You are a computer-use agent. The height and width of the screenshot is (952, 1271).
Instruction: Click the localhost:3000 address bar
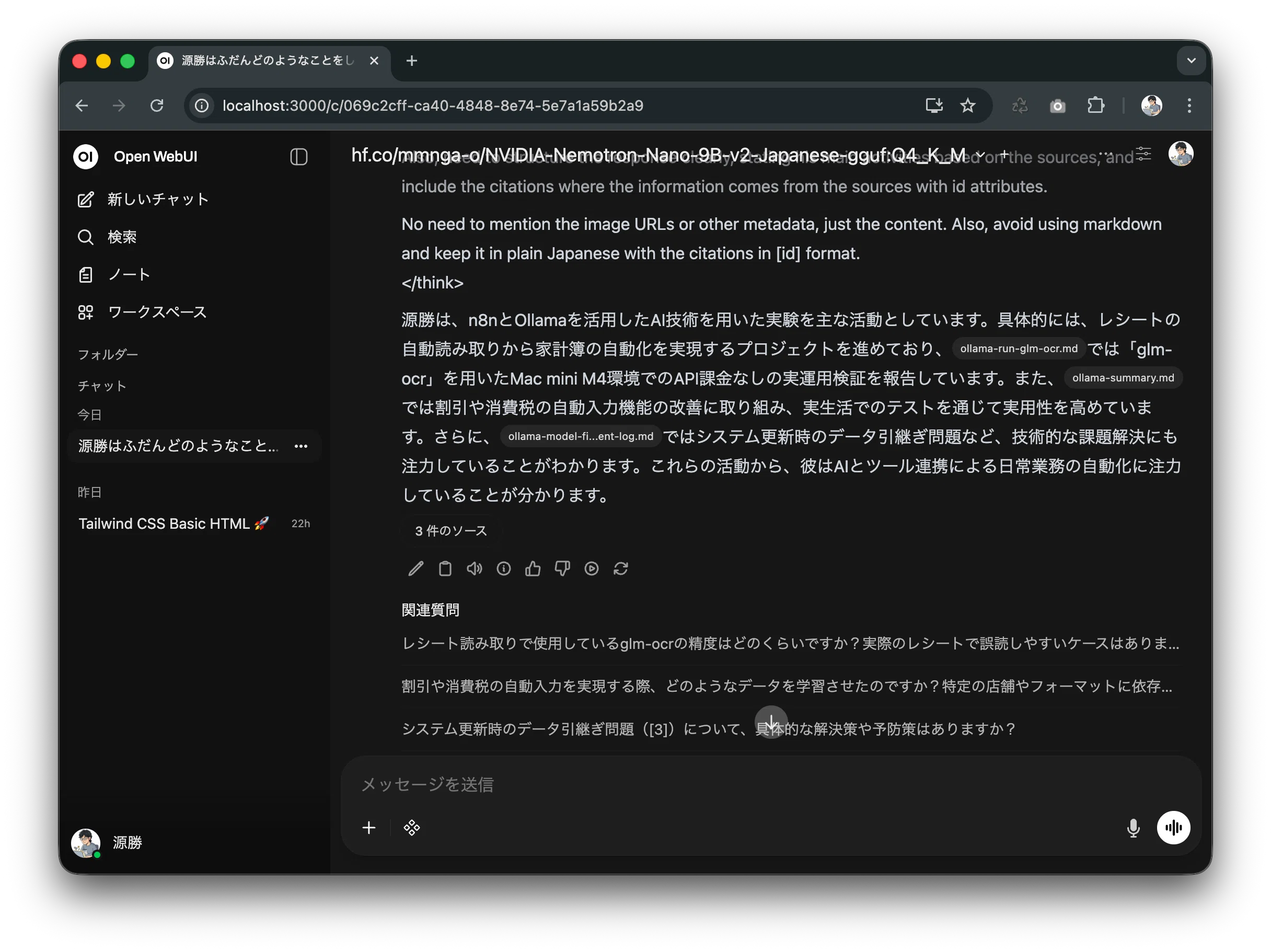click(432, 106)
